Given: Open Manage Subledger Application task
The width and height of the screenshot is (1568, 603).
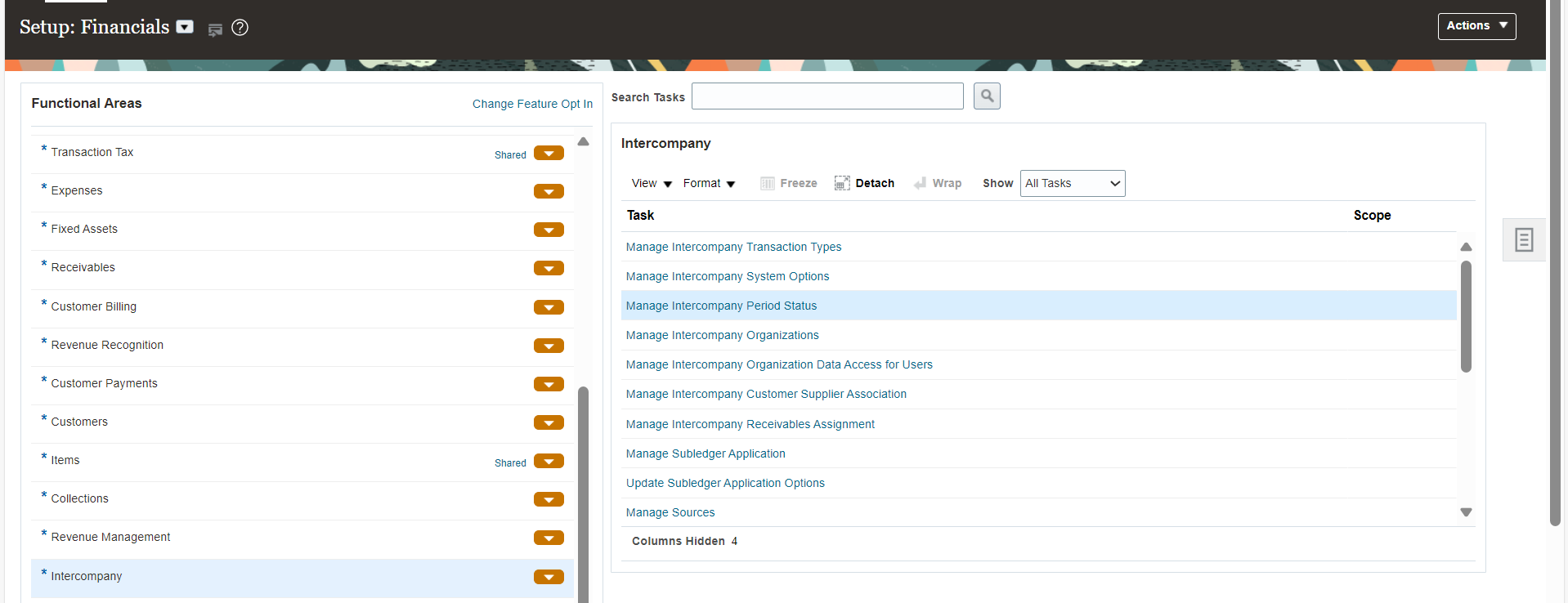Looking at the screenshot, I should pyautogui.click(x=706, y=453).
